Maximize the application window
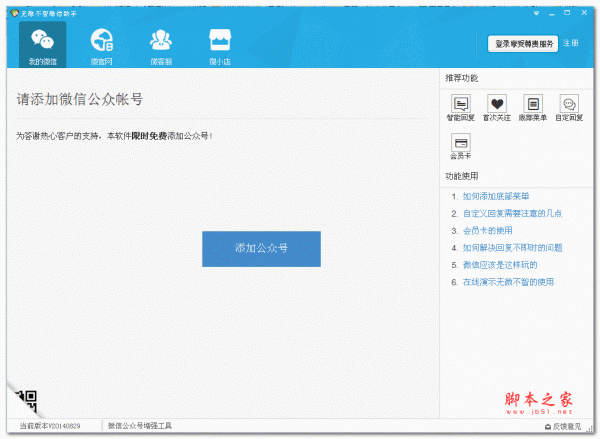This screenshot has height=439, width=600. [567, 13]
